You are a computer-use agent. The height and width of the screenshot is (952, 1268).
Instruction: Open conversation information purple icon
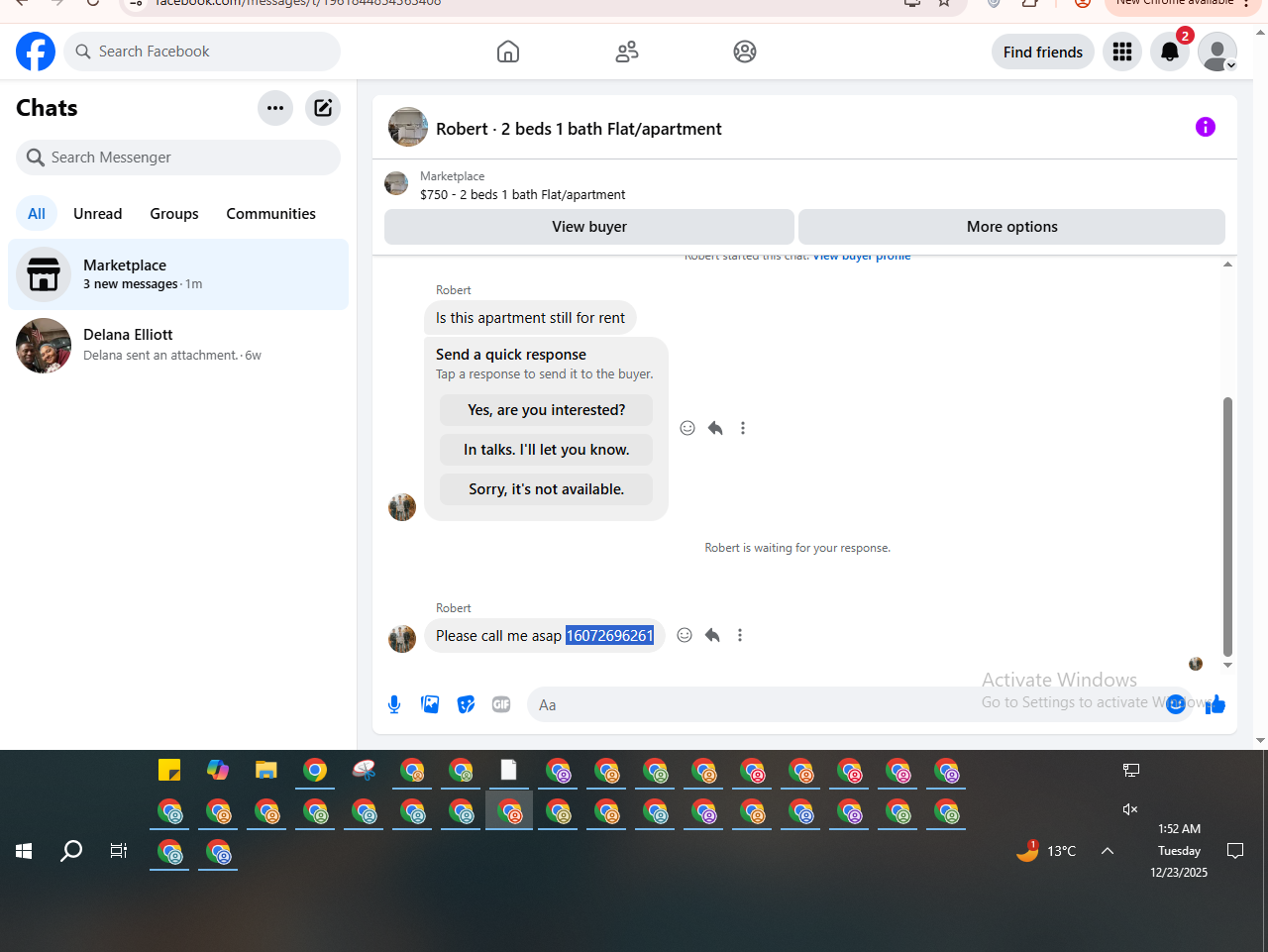point(1206,127)
